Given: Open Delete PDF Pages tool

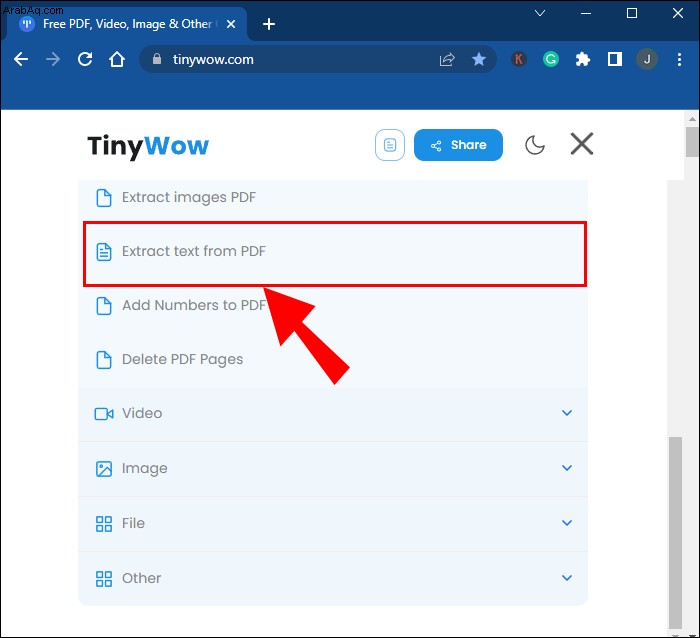Looking at the screenshot, I should tap(333, 360).
